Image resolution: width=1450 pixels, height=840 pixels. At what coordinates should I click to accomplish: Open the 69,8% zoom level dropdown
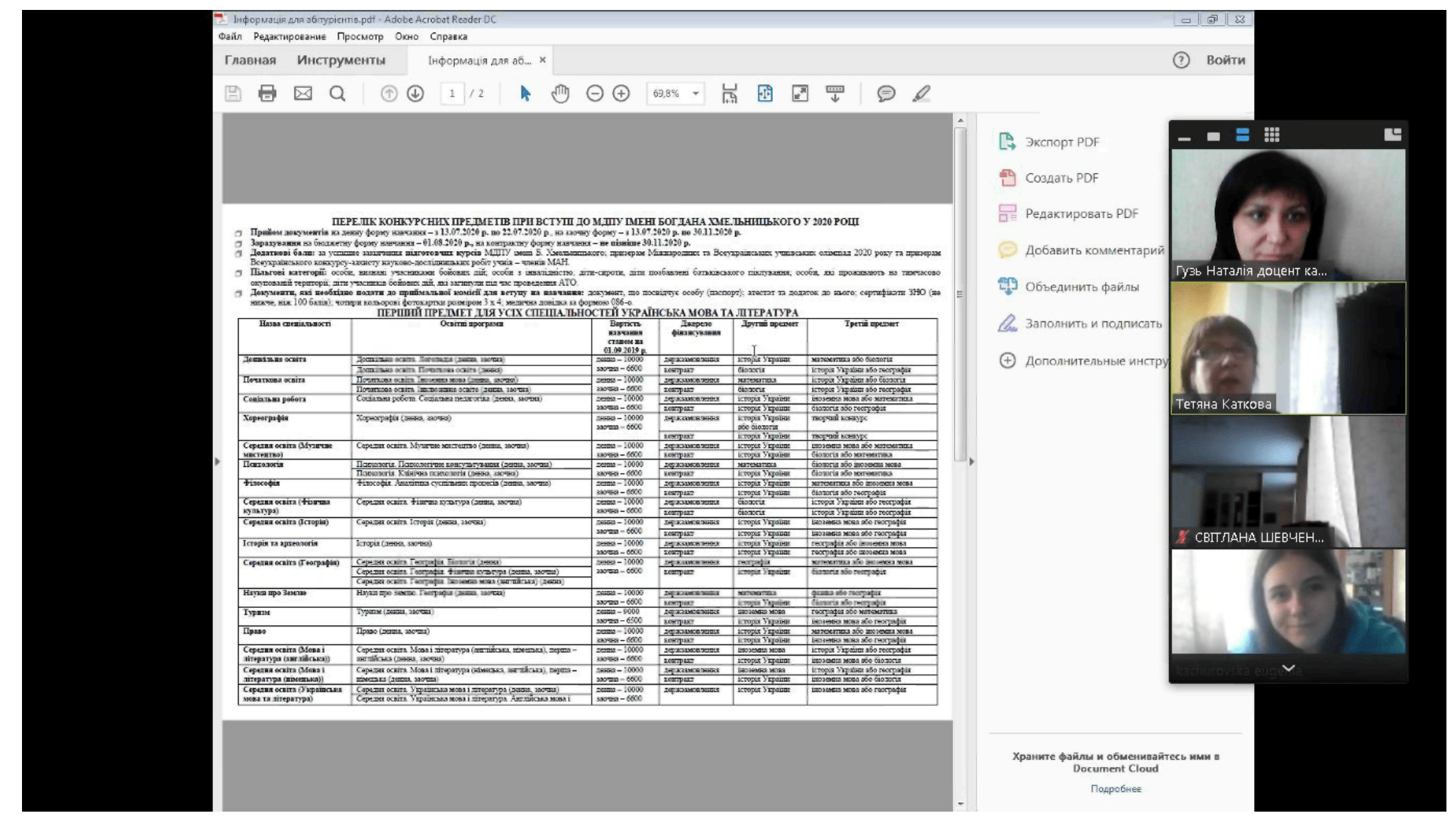(696, 94)
